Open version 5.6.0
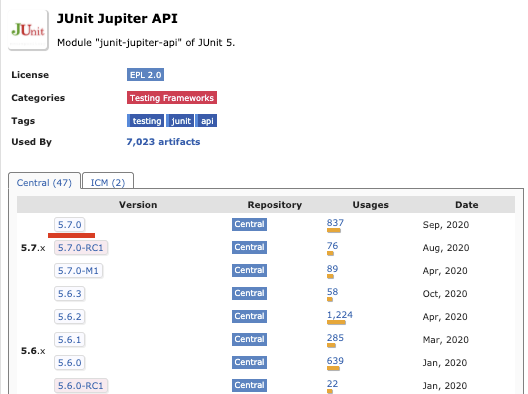The height and width of the screenshot is (394, 528). [69, 363]
